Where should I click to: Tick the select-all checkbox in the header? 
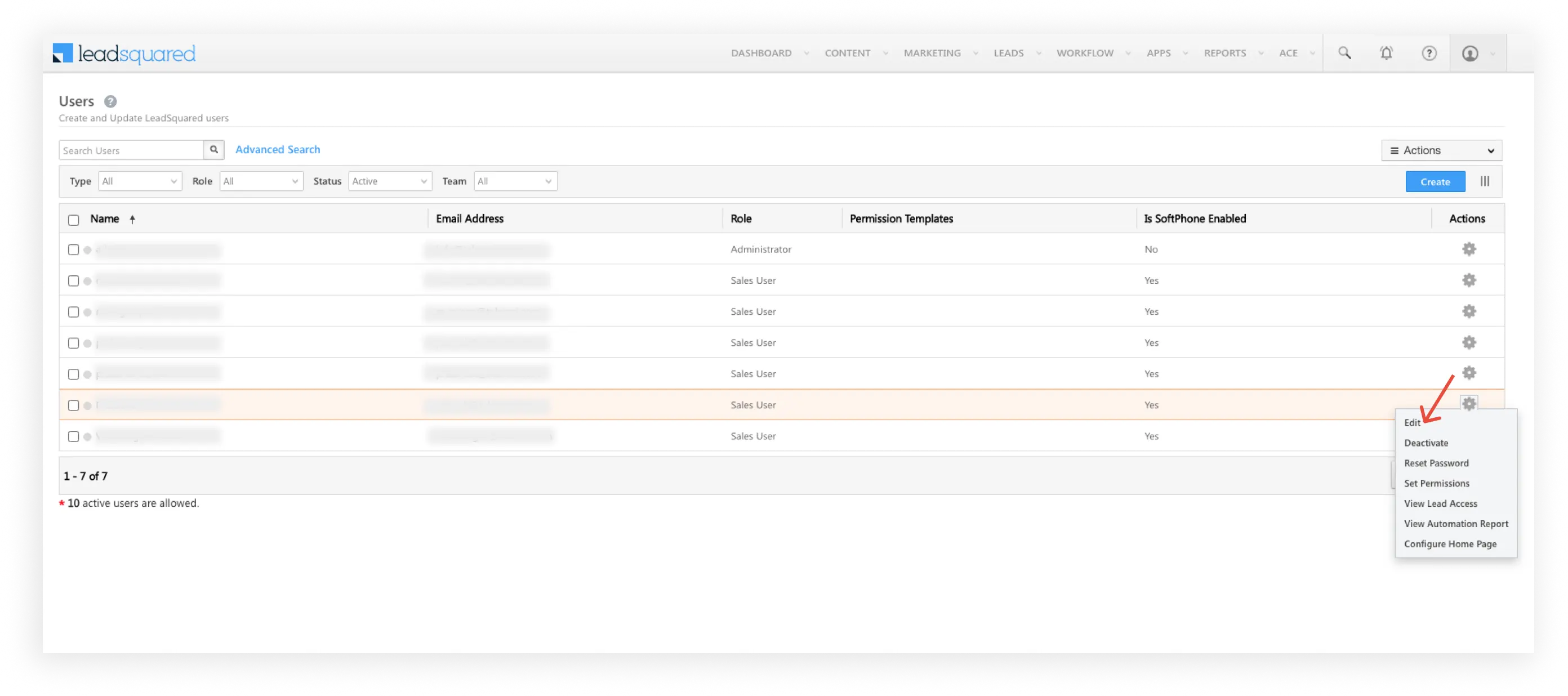(x=74, y=220)
